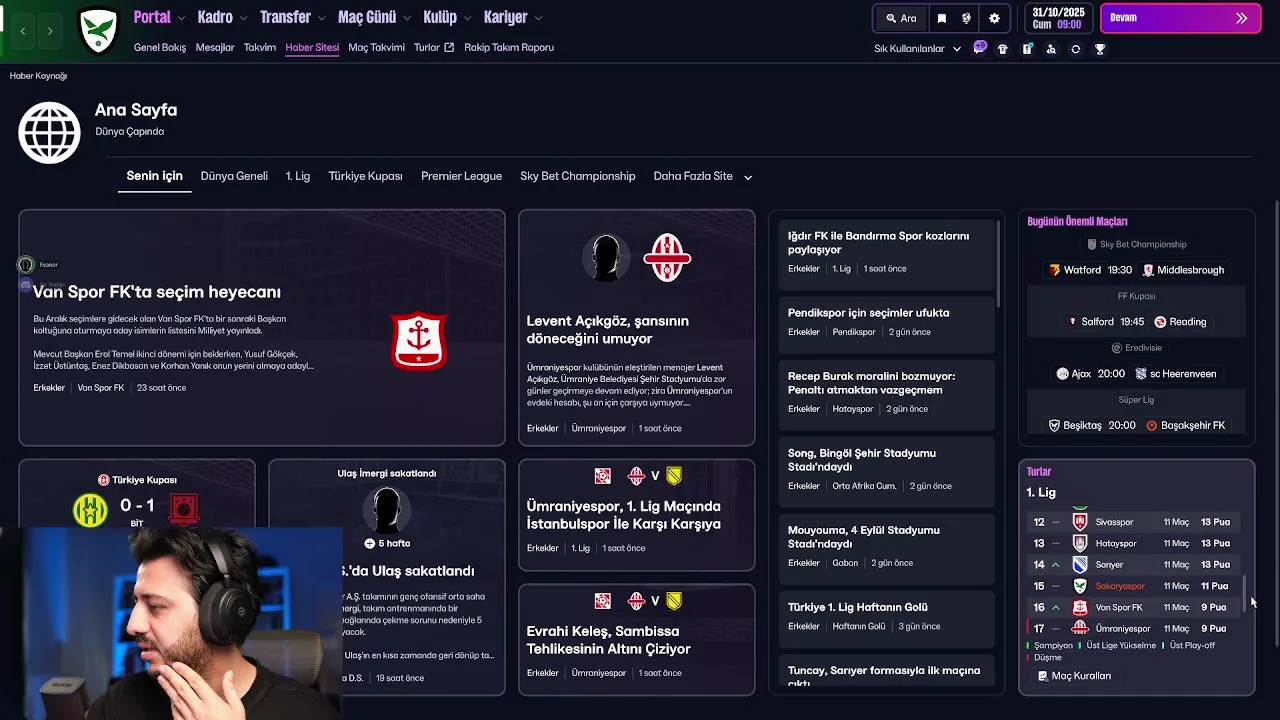Open Rakip Takım Raporu submenu
Viewport: 1280px width, 720px height.
pyautogui.click(x=509, y=47)
